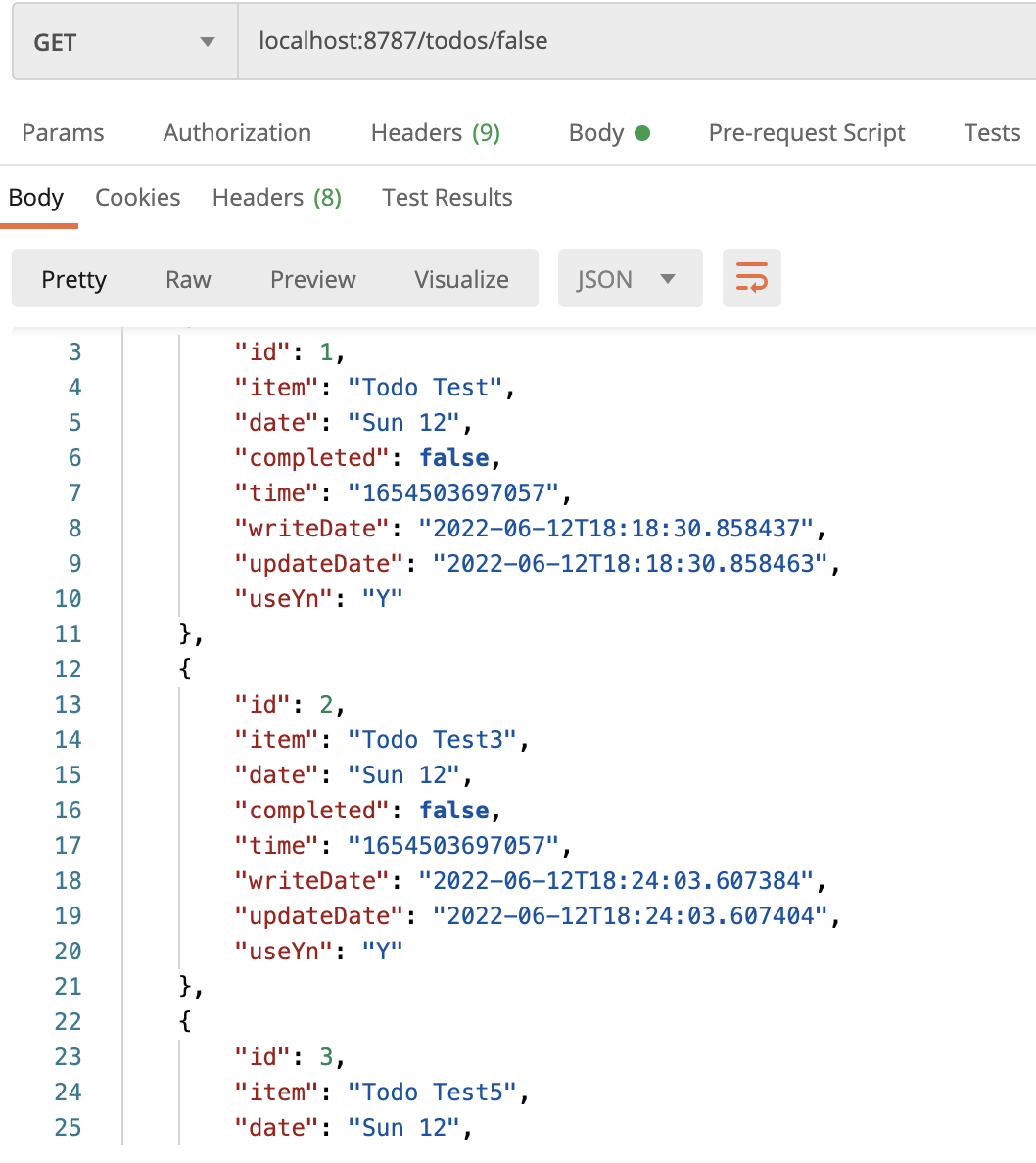Viewport: 1036px width, 1163px height.
Task: View the Test Results tab
Action: [x=447, y=198]
